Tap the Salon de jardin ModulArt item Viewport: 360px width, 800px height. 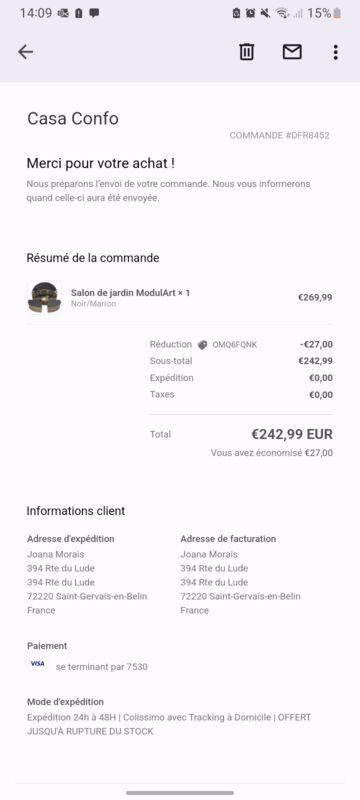[x=130, y=293]
